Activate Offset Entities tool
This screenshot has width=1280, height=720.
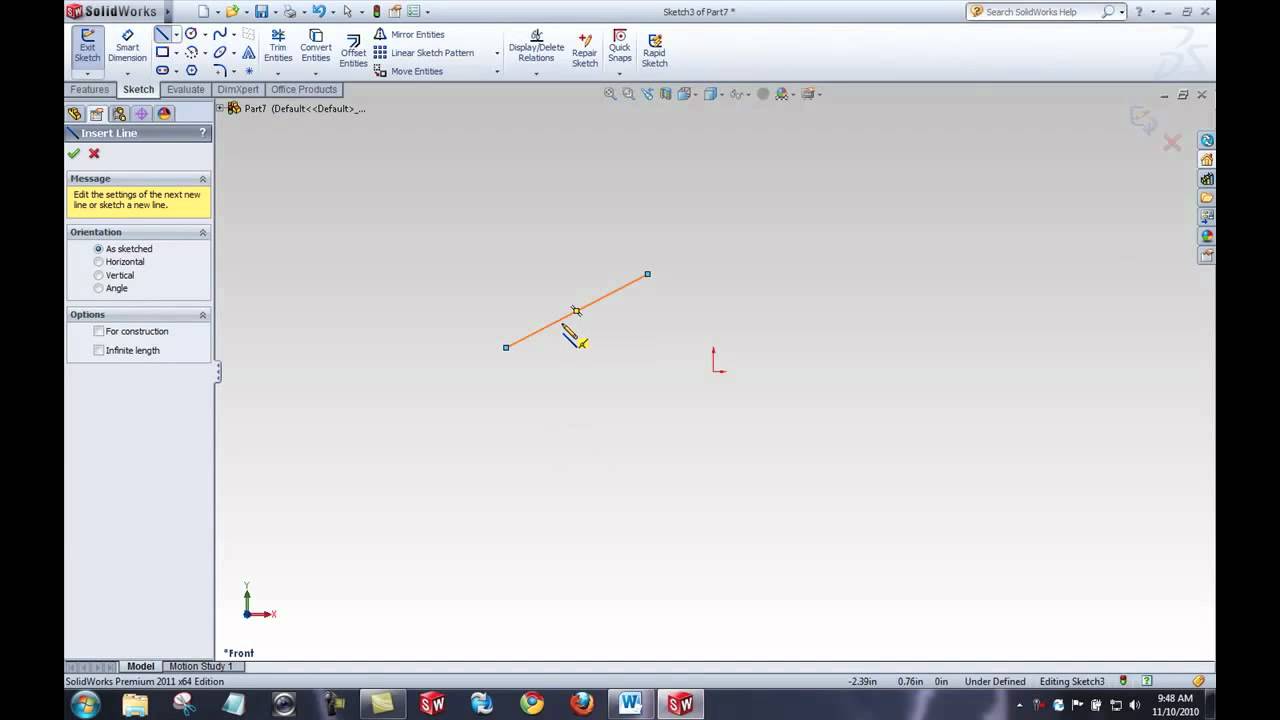[353, 51]
